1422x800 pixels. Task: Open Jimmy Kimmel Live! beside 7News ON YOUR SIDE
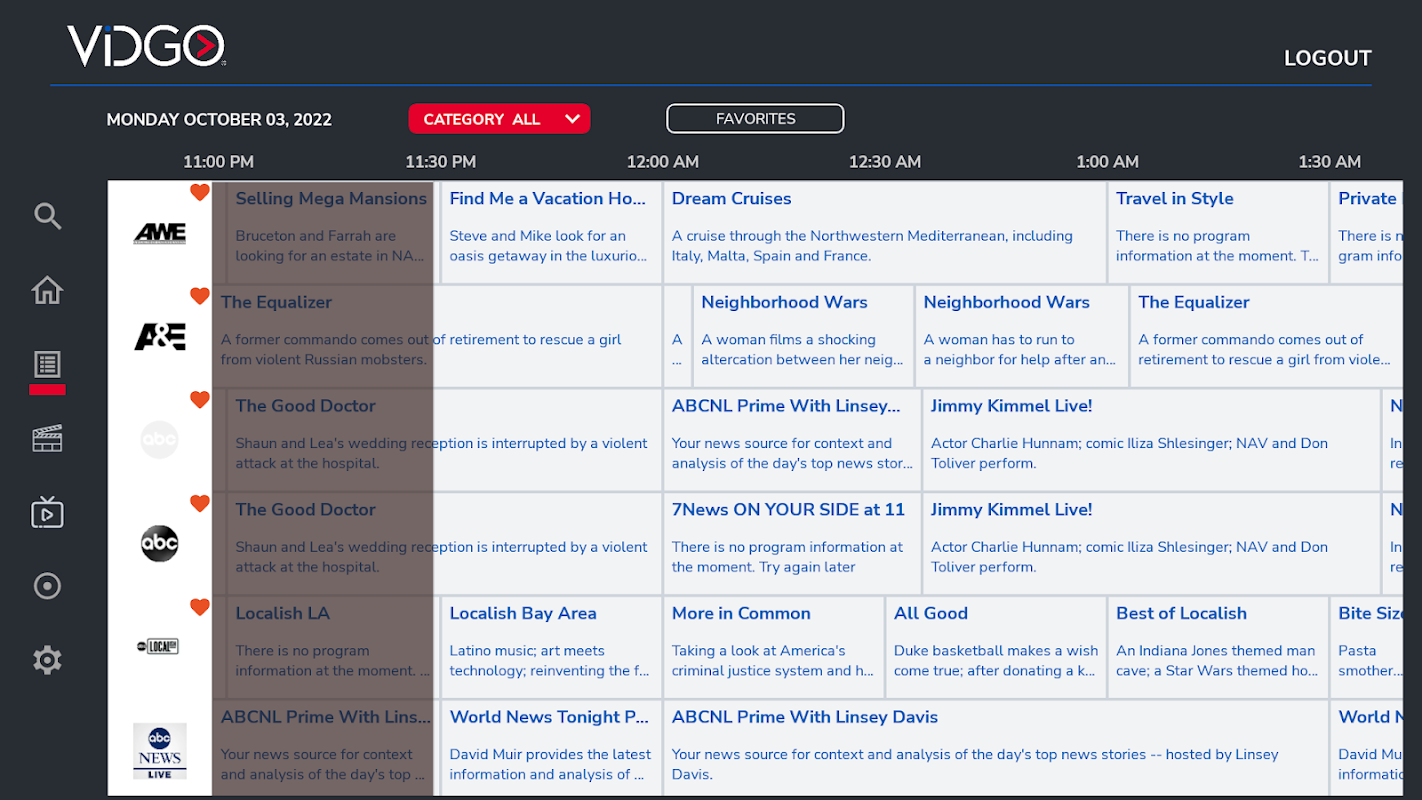tap(1151, 543)
